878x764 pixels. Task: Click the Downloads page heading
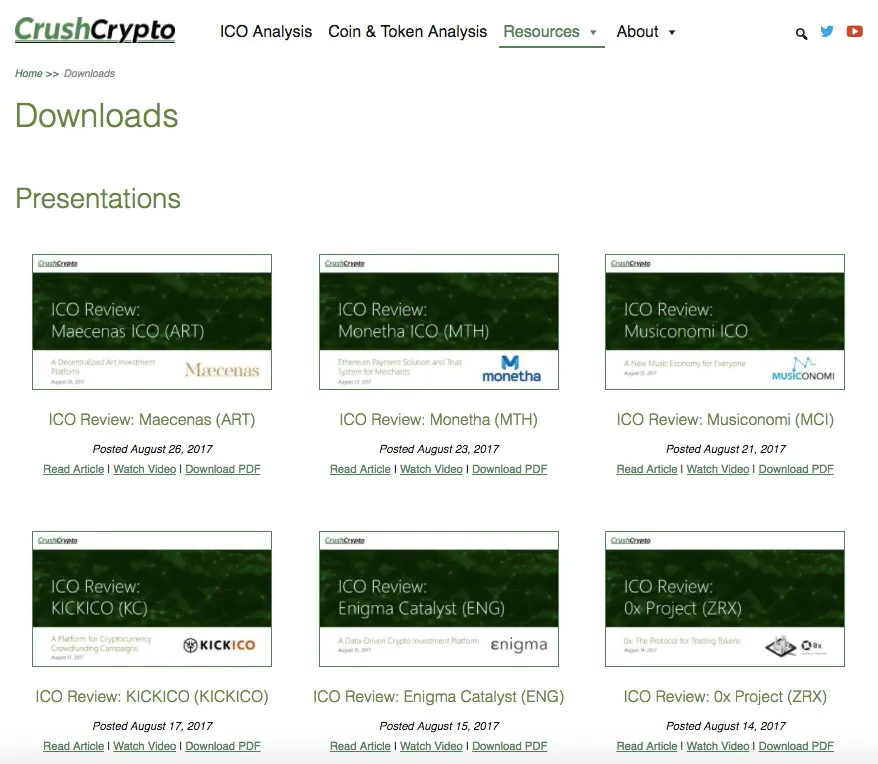96,115
